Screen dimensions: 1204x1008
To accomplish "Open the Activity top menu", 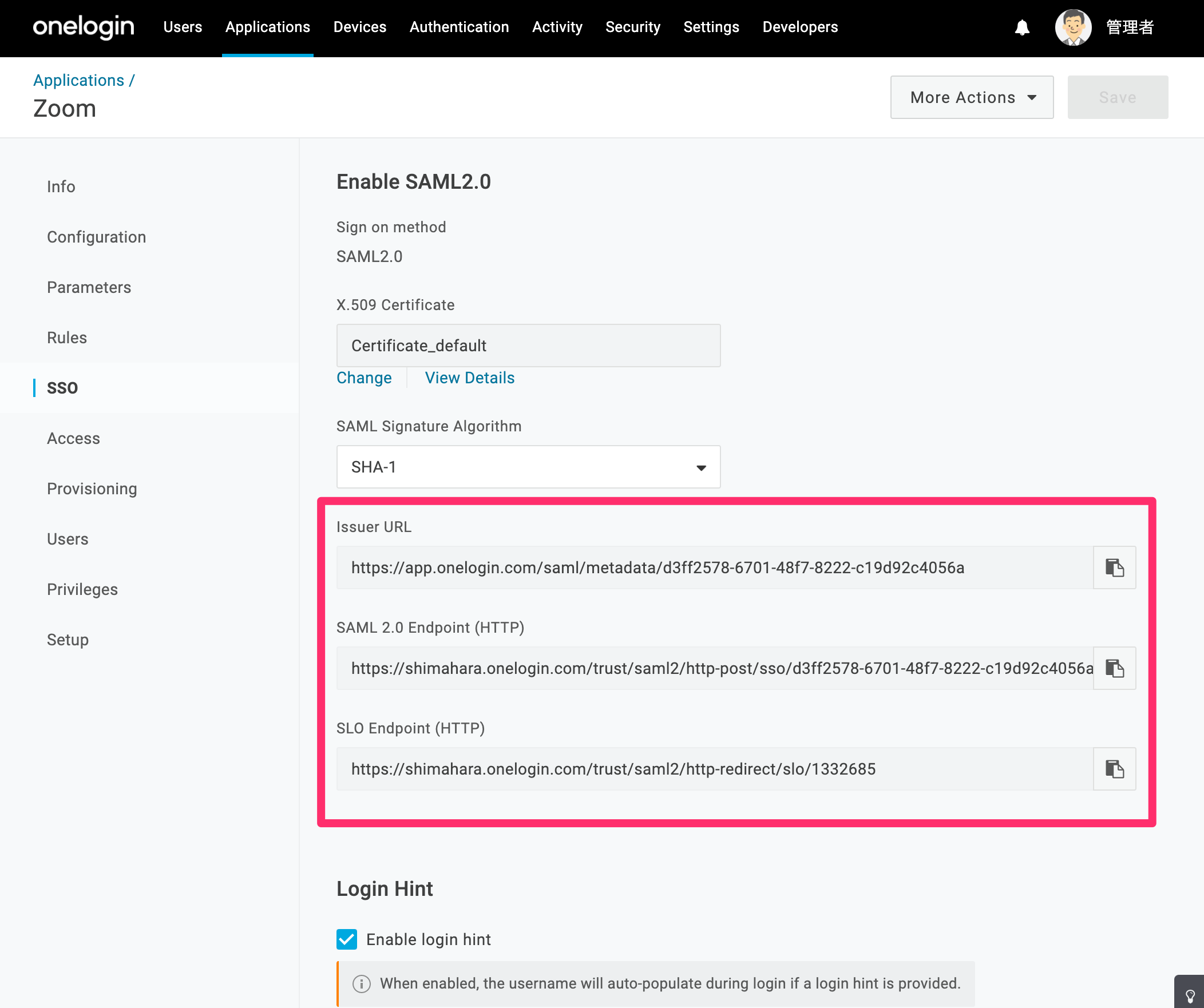I will pyautogui.click(x=557, y=27).
